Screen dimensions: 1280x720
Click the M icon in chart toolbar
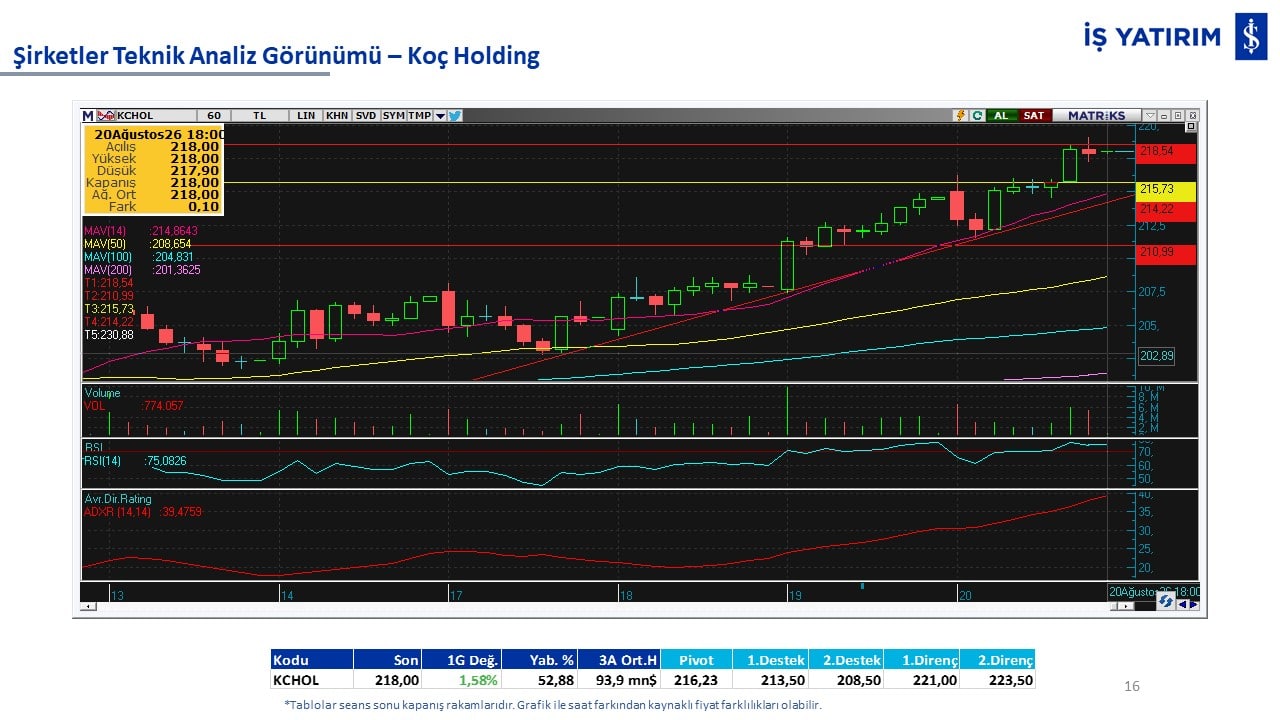point(88,115)
